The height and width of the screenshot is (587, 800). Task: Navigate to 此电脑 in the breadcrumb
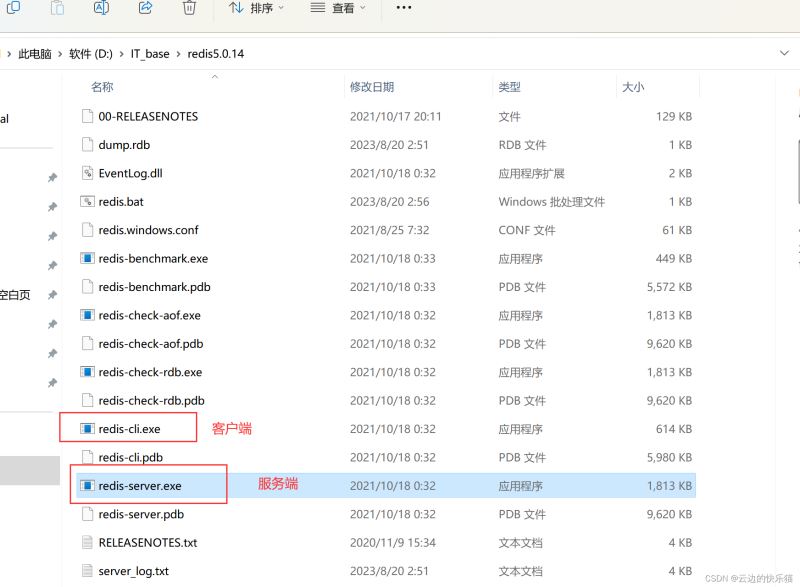pyautogui.click(x=35, y=54)
